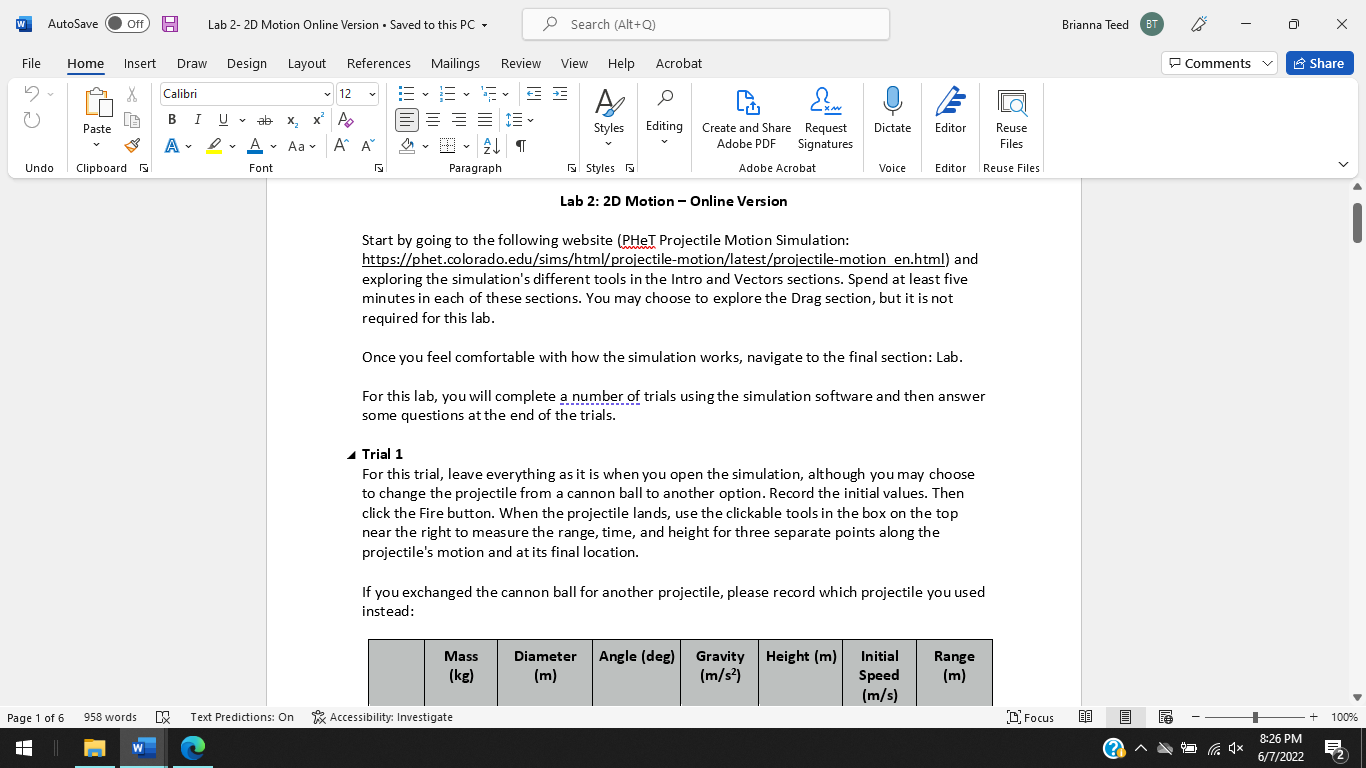Toggle subscript formatting
This screenshot has height=768, width=1366.
pyautogui.click(x=291, y=120)
